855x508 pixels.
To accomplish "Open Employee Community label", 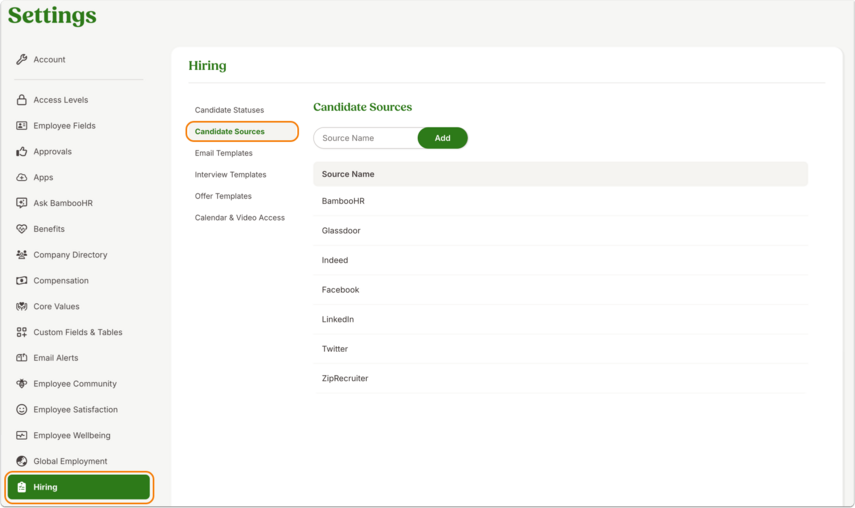I will point(75,384).
